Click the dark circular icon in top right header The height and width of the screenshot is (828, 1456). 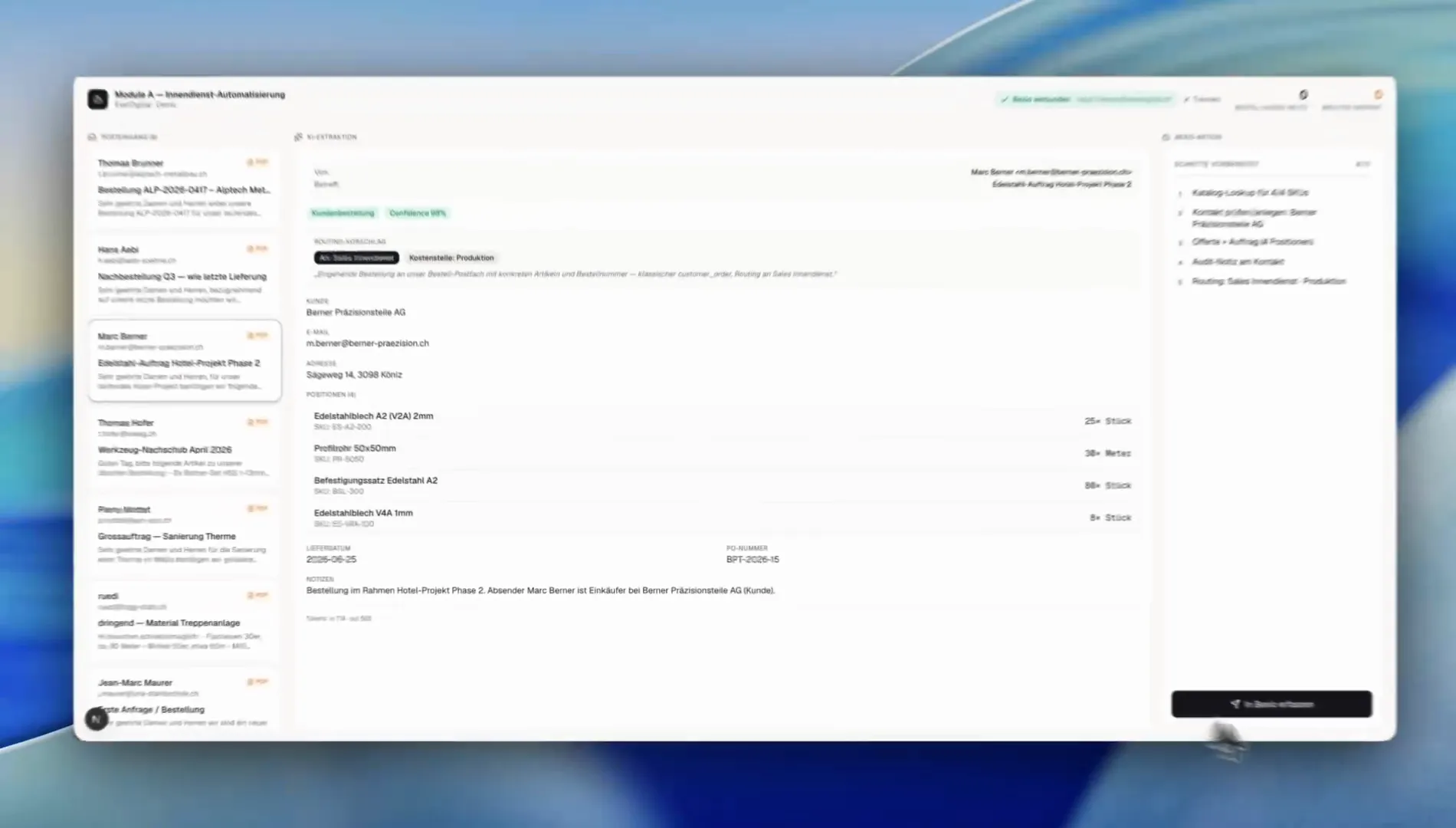pyautogui.click(x=1304, y=95)
